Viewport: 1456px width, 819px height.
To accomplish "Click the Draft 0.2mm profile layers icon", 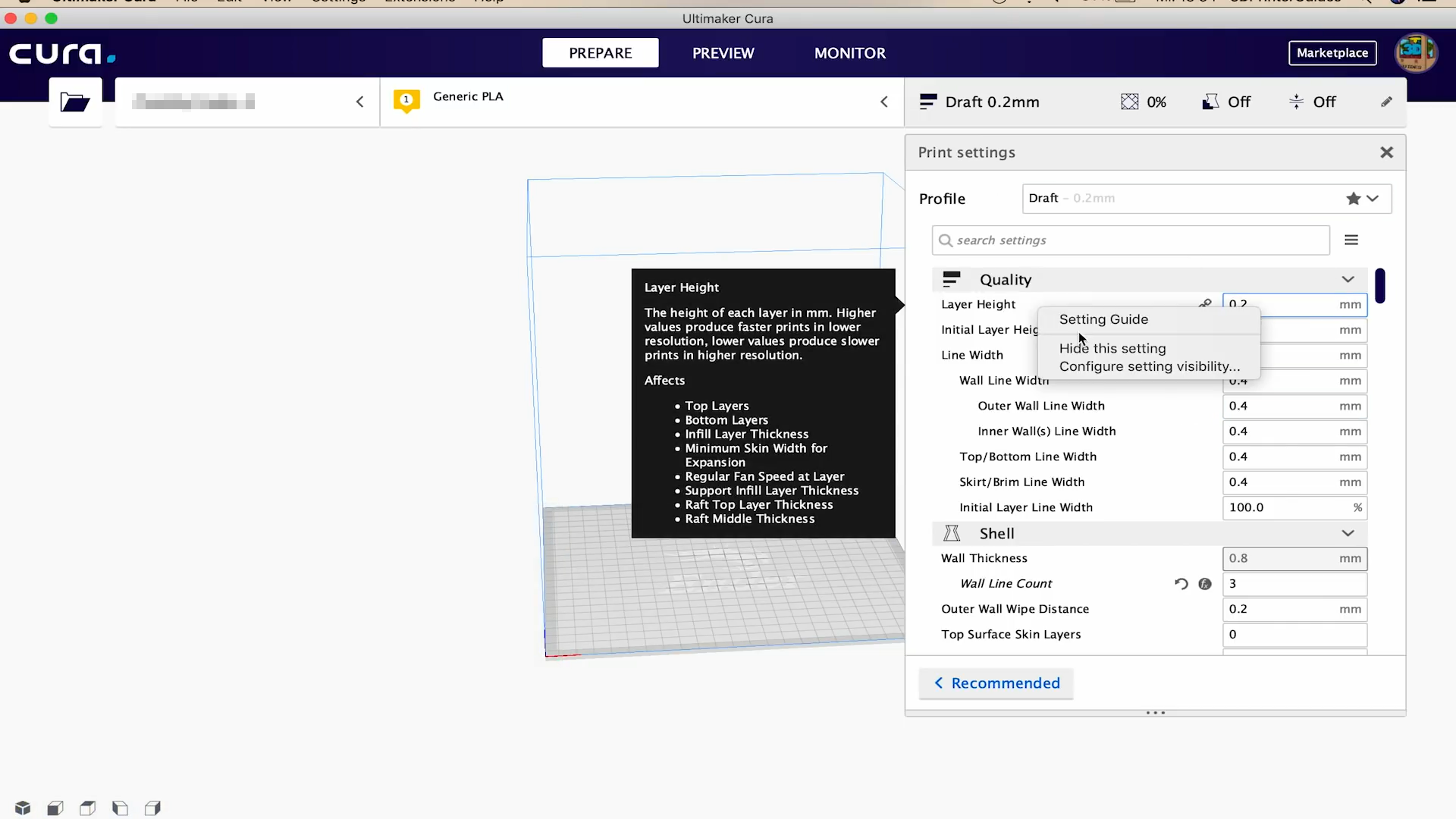I will 928,102.
